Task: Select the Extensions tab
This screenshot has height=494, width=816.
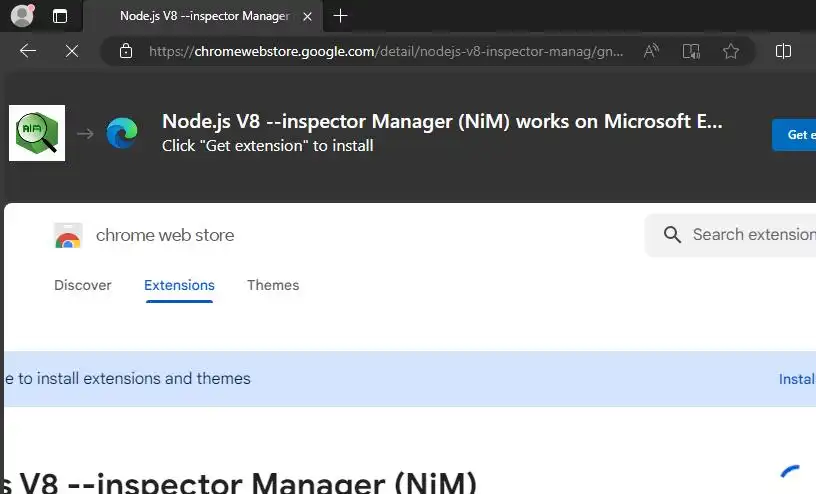Action: pos(179,285)
